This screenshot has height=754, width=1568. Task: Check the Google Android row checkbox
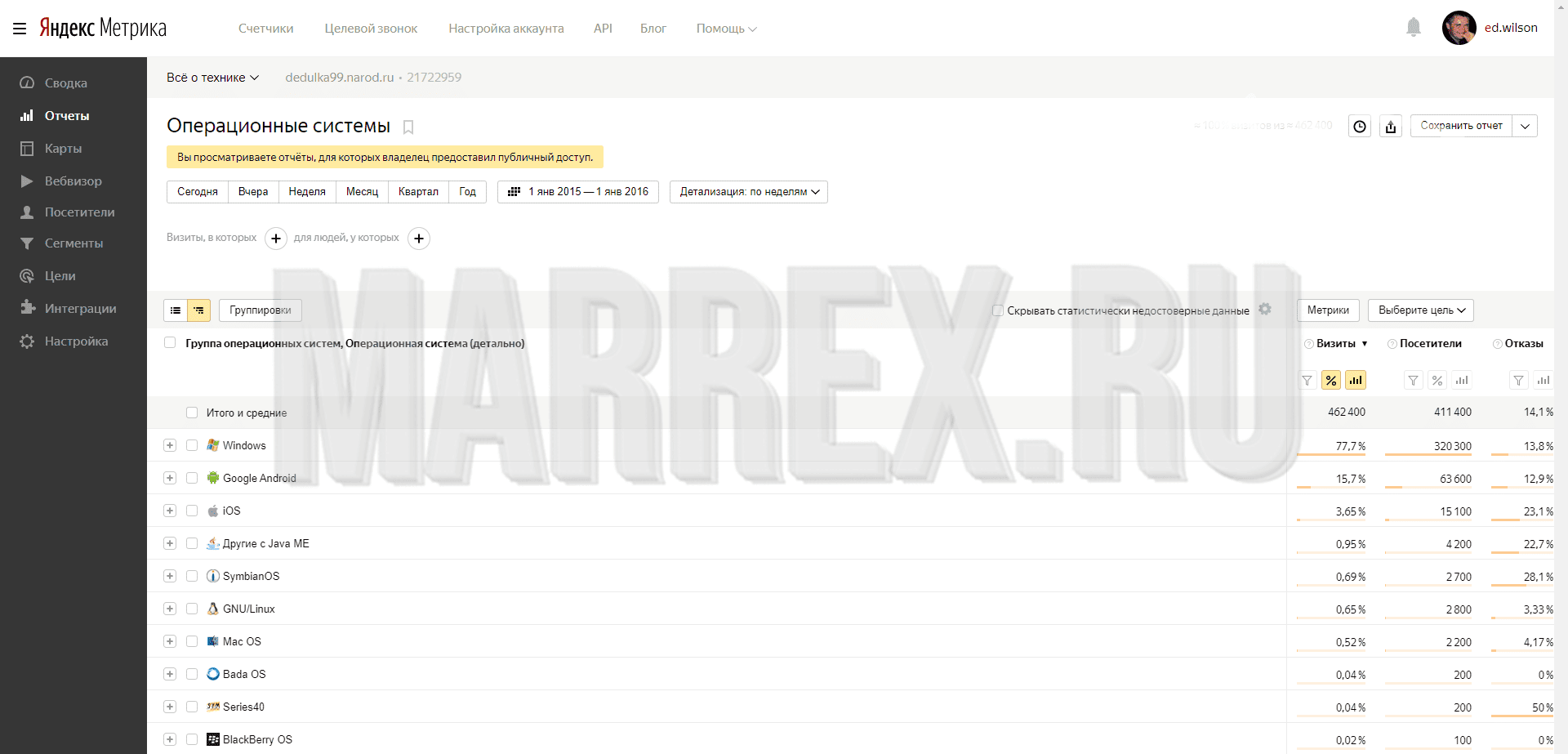192,478
